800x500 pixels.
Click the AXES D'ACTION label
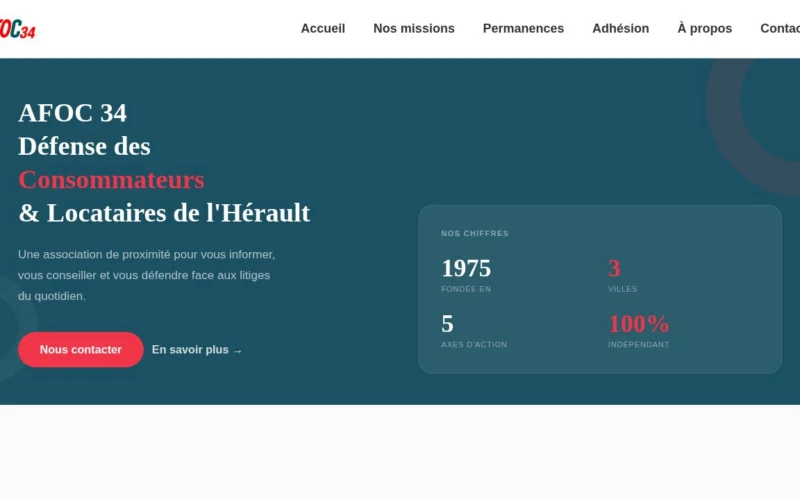point(474,344)
